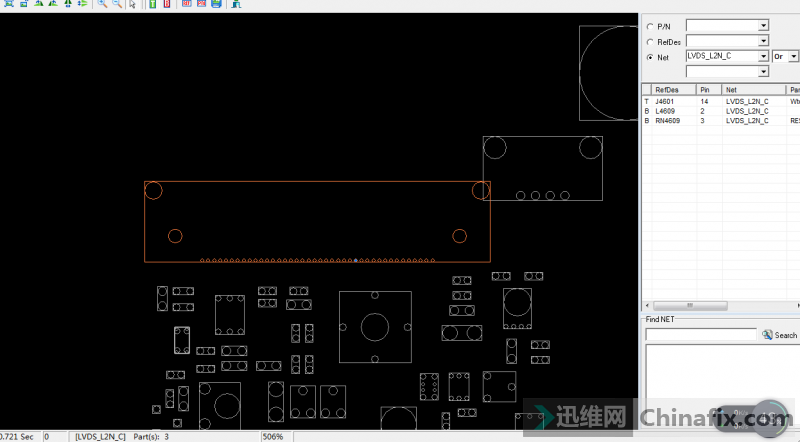Click pin value 3 in RN4609 row
The width and height of the screenshot is (800, 442).
pyautogui.click(x=702, y=120)
